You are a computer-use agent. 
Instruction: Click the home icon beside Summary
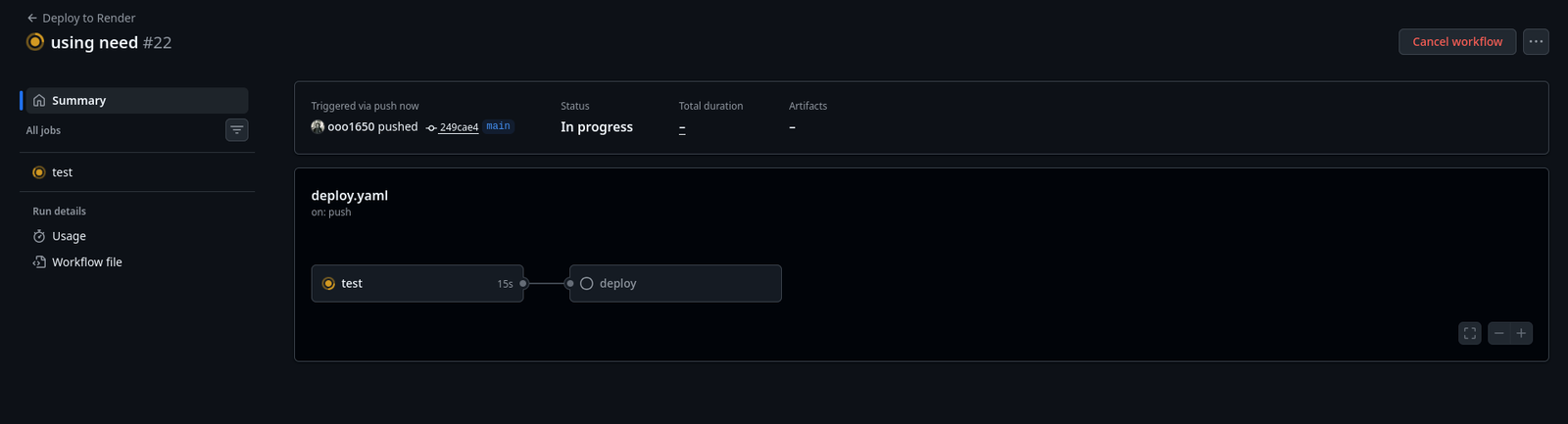(x=39, y=101)
